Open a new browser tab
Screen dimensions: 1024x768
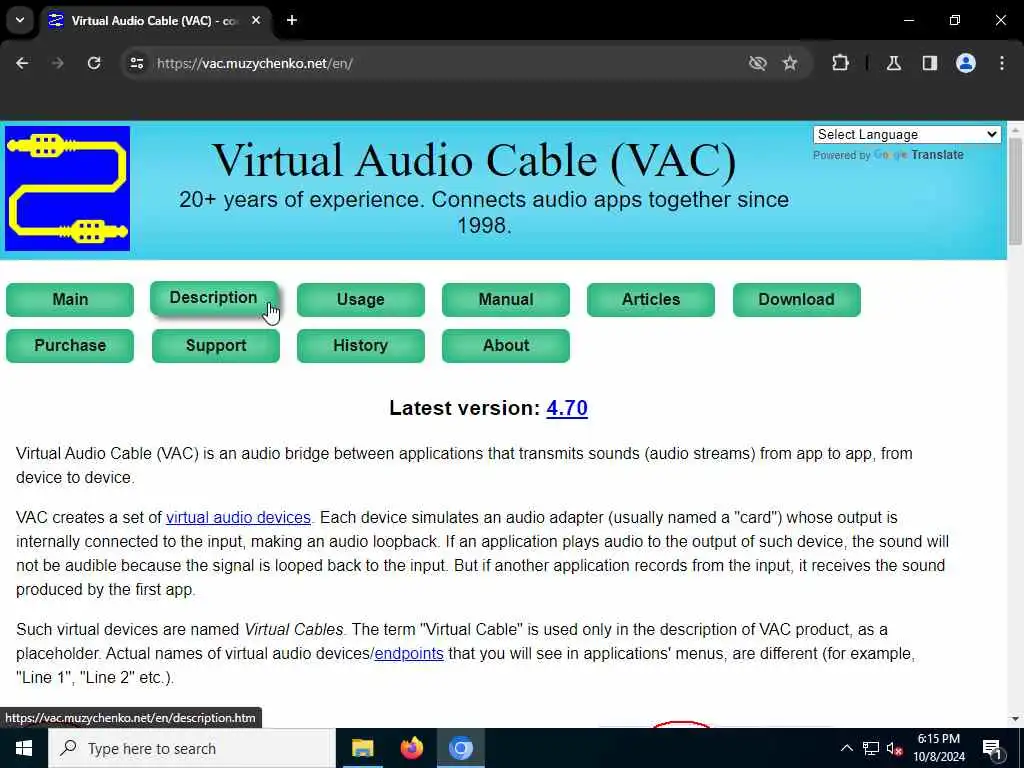(292, 20)
